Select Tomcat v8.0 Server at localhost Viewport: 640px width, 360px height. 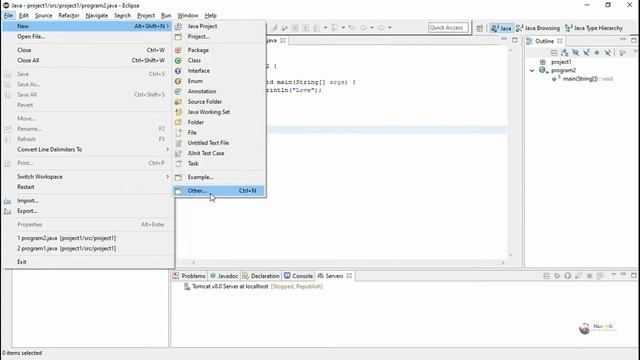pyautogui.click(x=230, y=287)
